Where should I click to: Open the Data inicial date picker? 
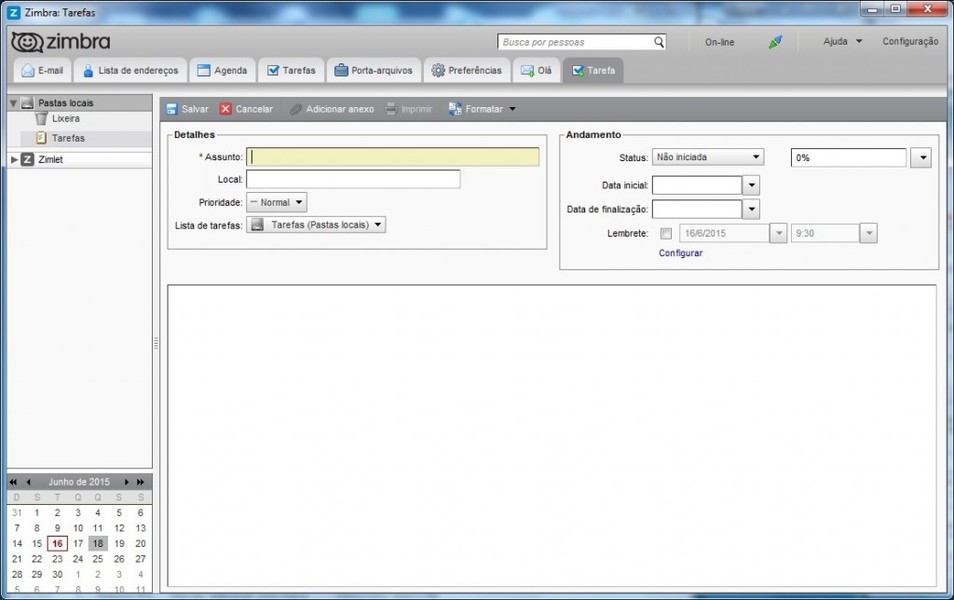[751, 185]
